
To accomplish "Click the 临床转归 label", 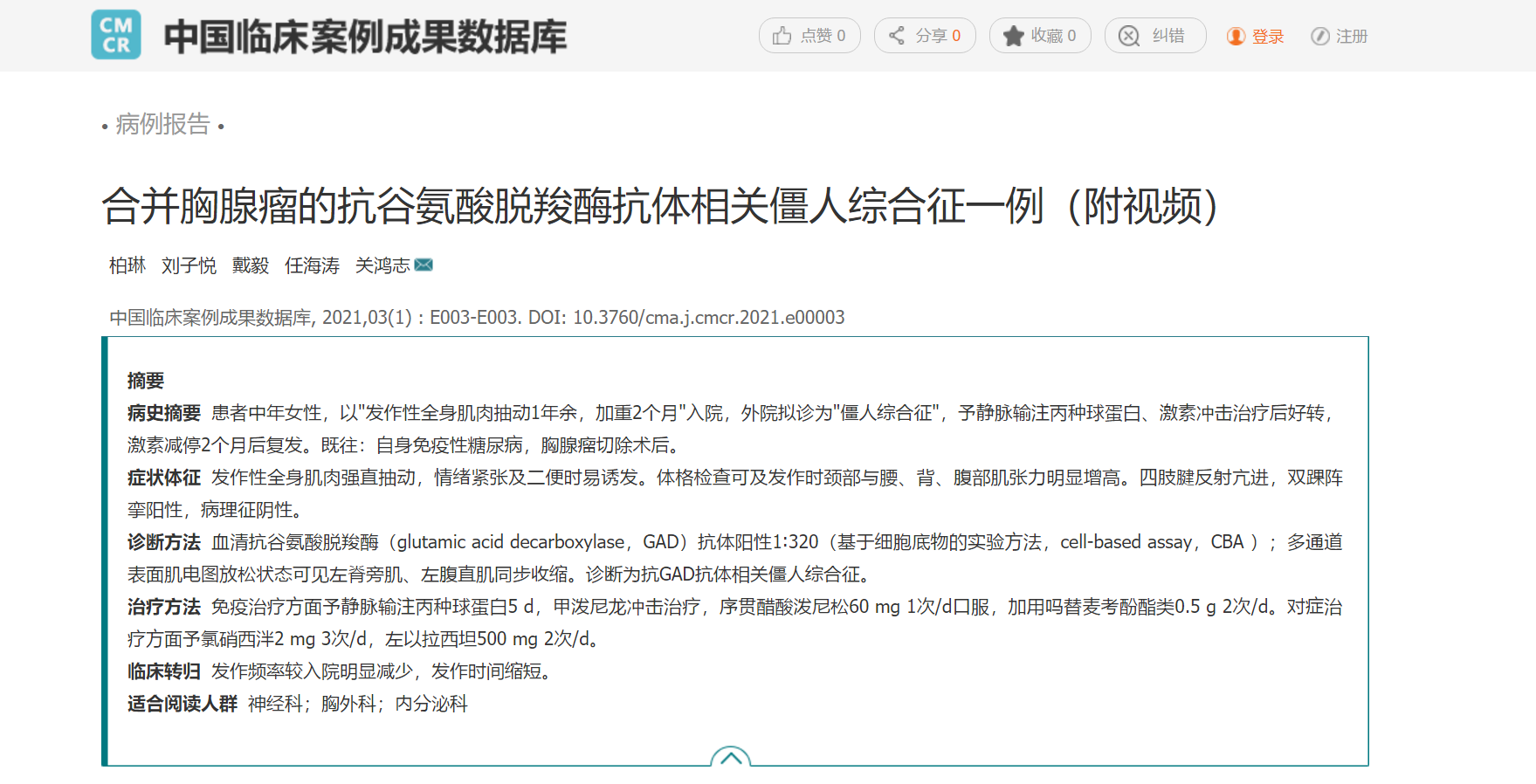I will (164, 671).
